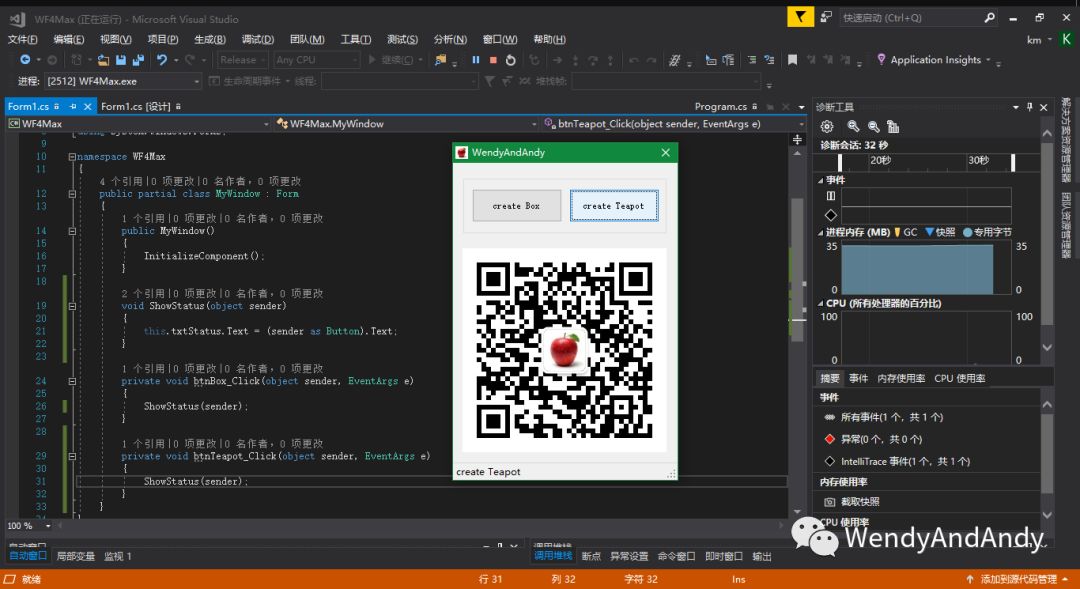Open the WF4Max.MyWindow type dropdown
The height and width of the screenshot is (589, 1080).
click(x=406, y=124)
